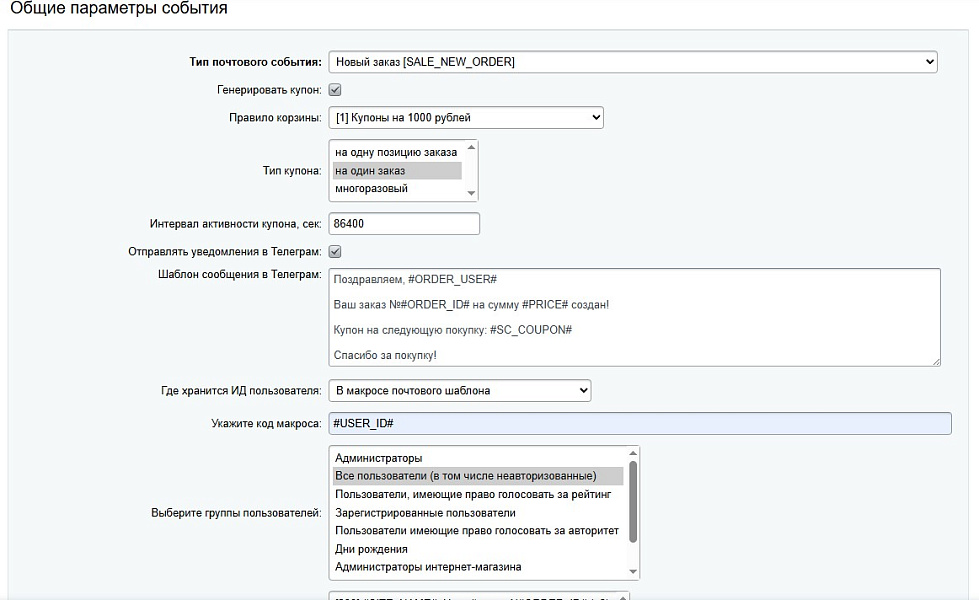This screenshot has height=600, width=979.
Task: Toggle the 'Генерировать купон' checkbox
Action: pos(335,90)
